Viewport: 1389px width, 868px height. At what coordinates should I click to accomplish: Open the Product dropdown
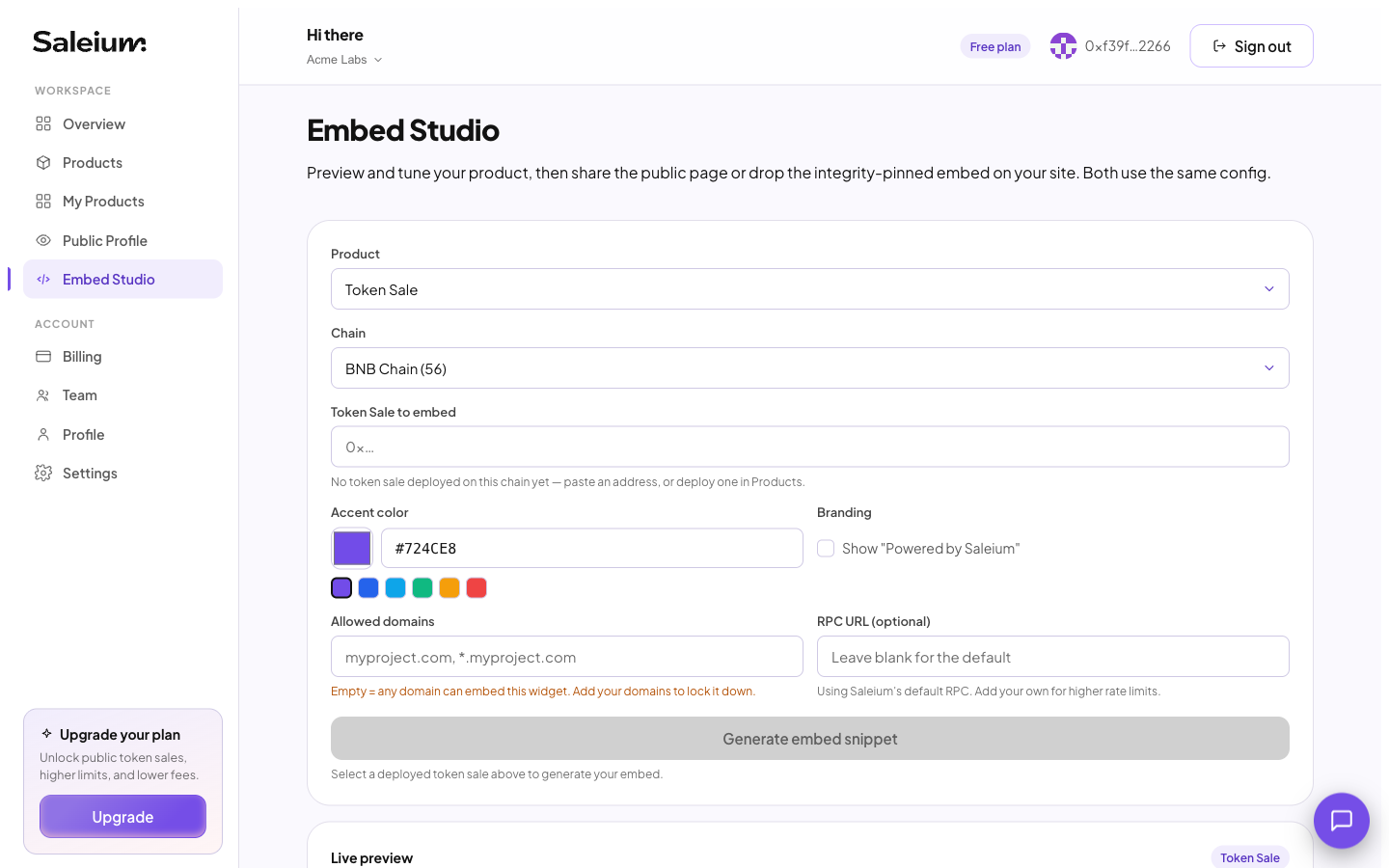coord(810,289)
